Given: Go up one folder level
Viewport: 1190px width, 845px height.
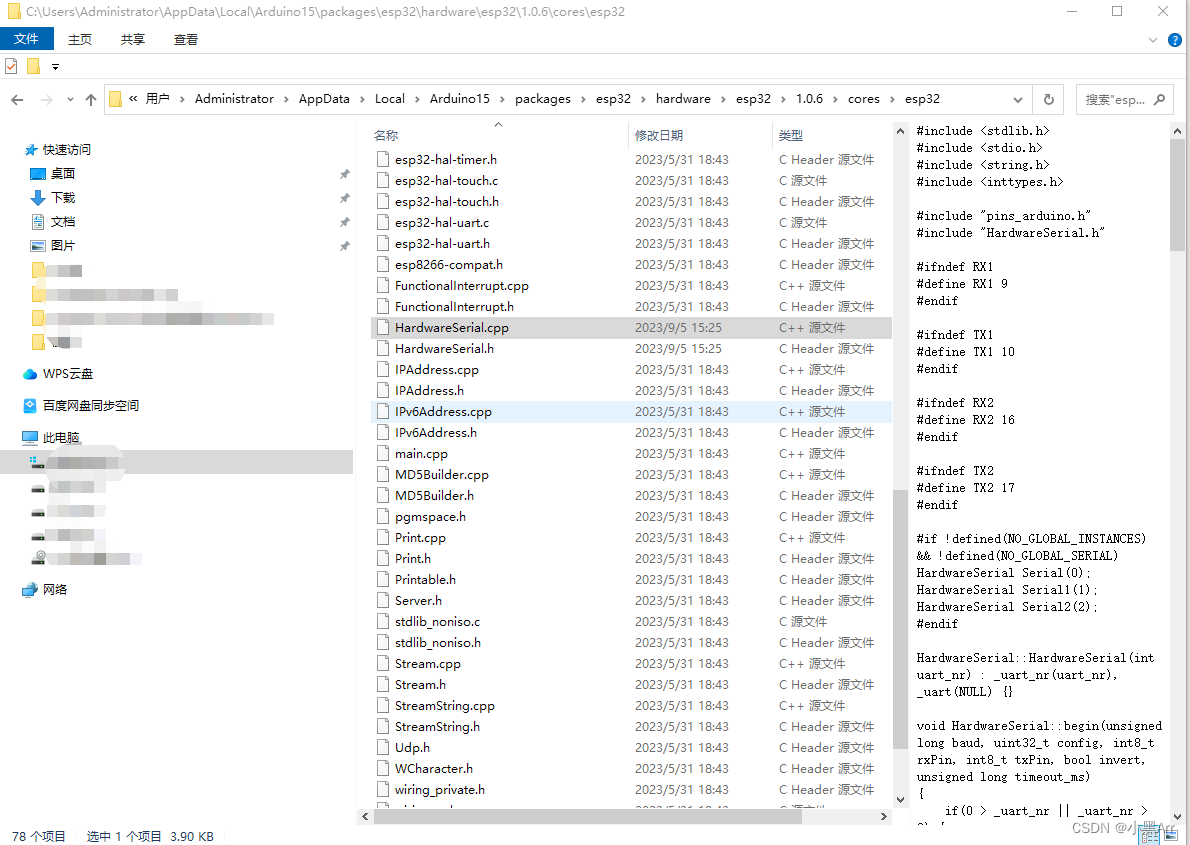Looking at the screenshot, I should point(91,99).
